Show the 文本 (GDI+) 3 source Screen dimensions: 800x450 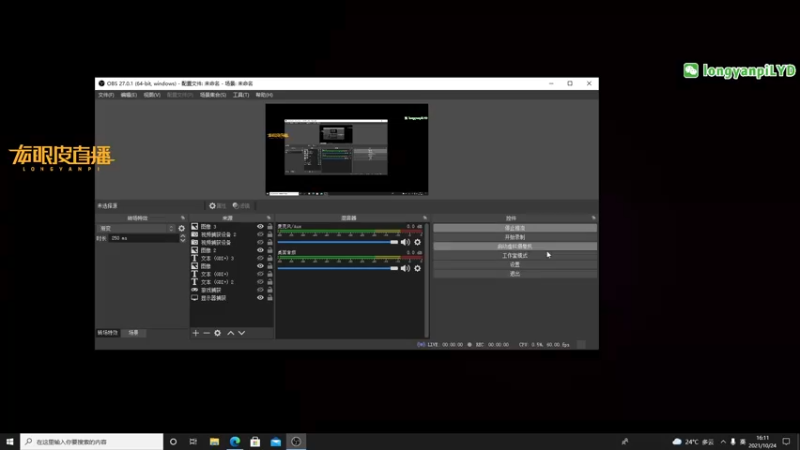click(260, 258)
